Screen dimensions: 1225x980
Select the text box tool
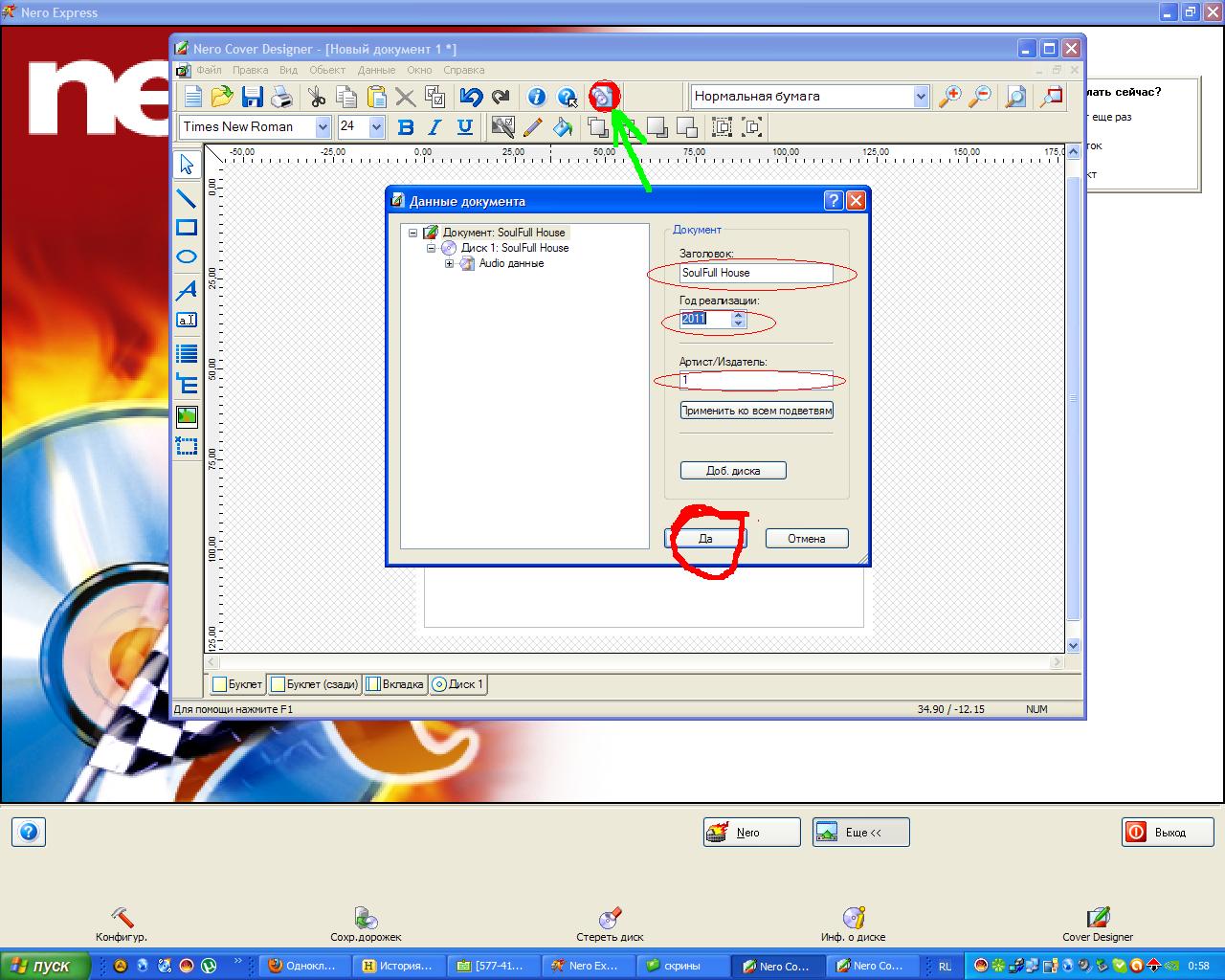[x=187, y=320]
